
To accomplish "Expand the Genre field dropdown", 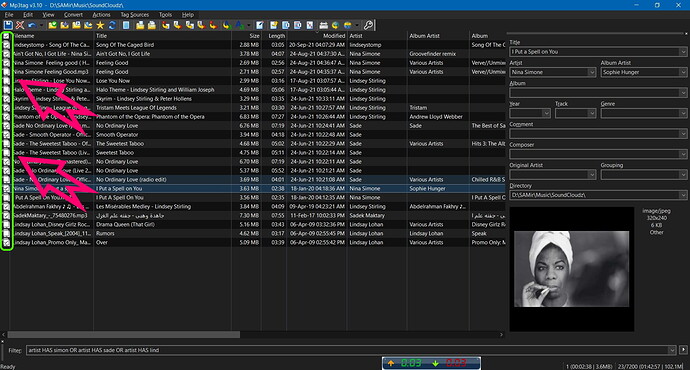I will click(683, 113).
